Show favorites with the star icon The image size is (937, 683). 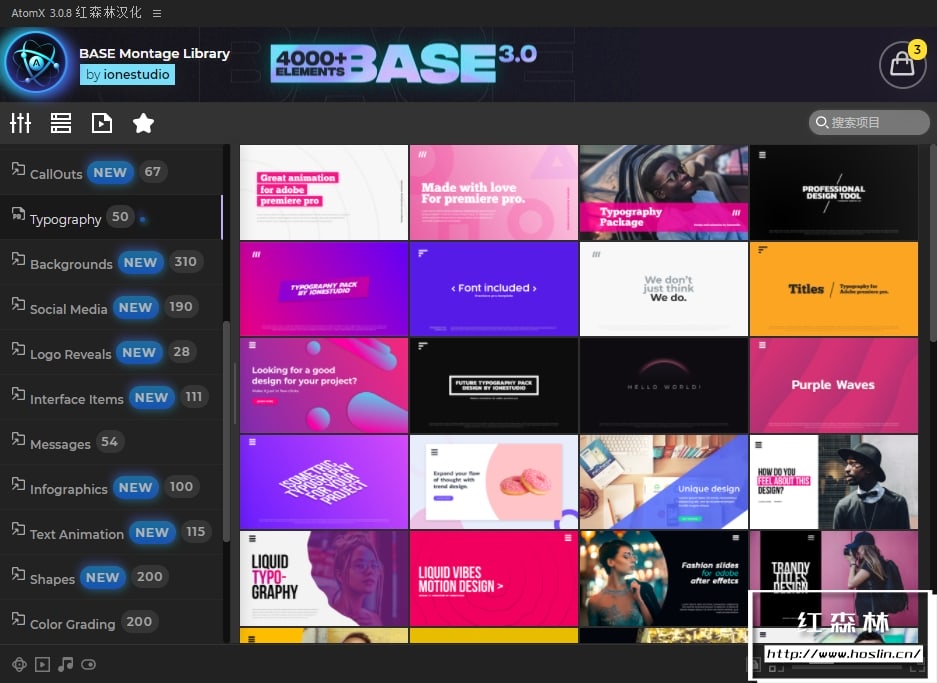(143, 123)
